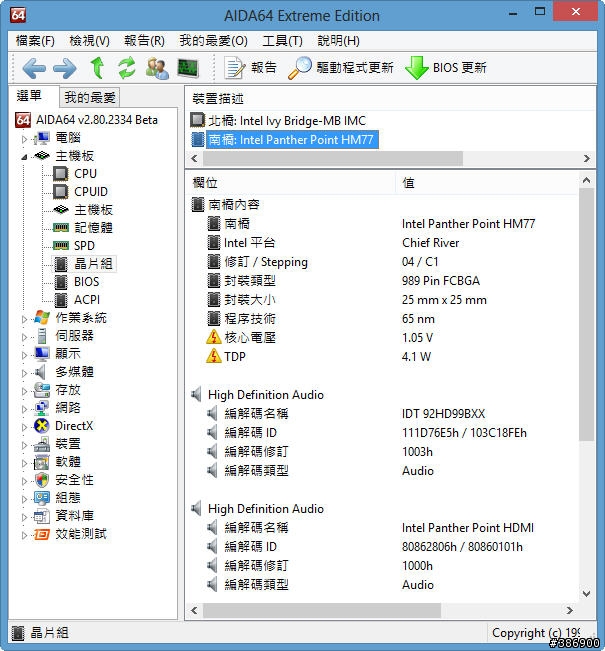Expand the 網路 tree node
Viewport: 605px width, 651px height.
point(24,409)
